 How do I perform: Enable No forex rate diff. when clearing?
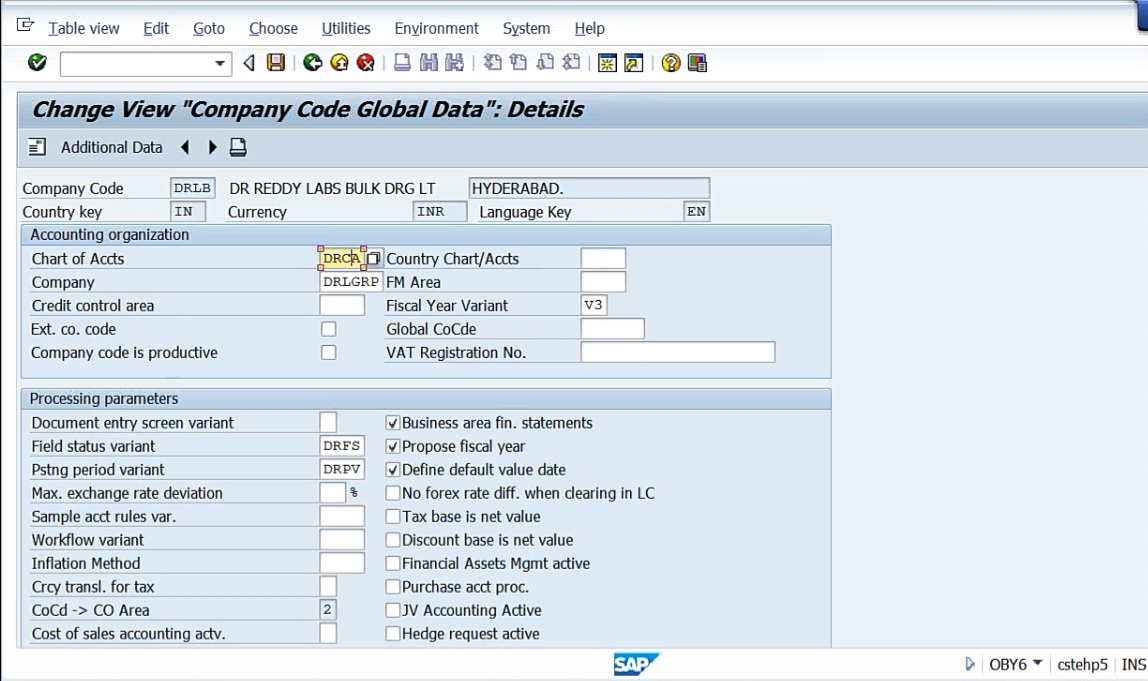[393, 494]
